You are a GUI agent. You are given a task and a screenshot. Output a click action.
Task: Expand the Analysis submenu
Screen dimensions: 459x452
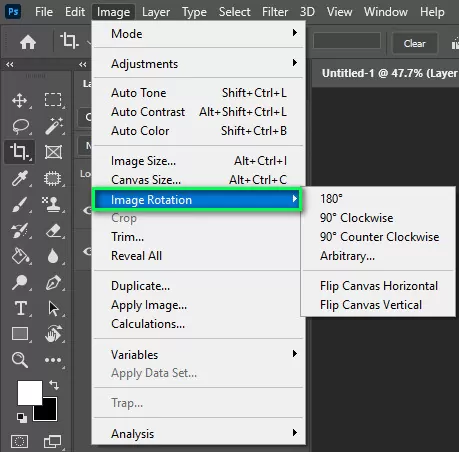click(199, 434)
